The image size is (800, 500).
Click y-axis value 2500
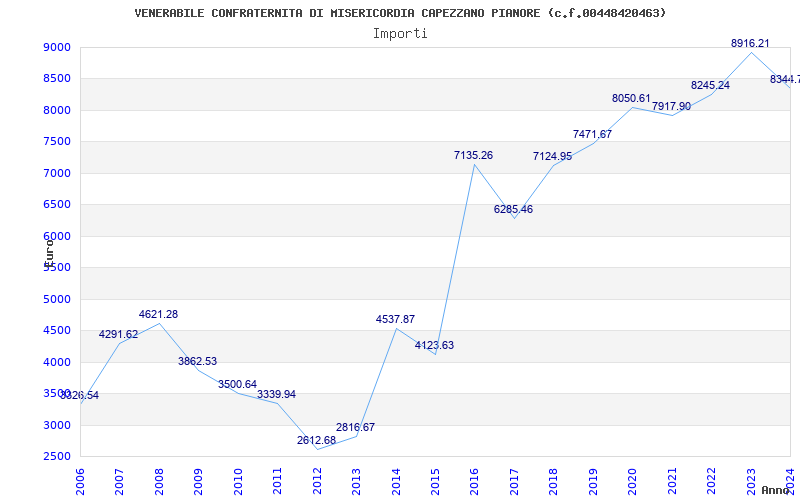pyautogui.click(x=57, y=457)
